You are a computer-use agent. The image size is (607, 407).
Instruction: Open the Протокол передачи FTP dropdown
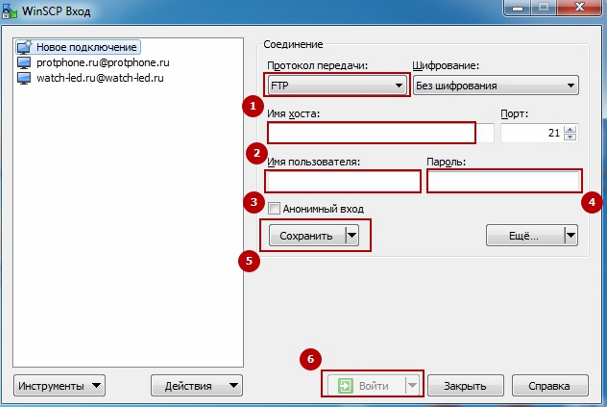pos(336,86)
